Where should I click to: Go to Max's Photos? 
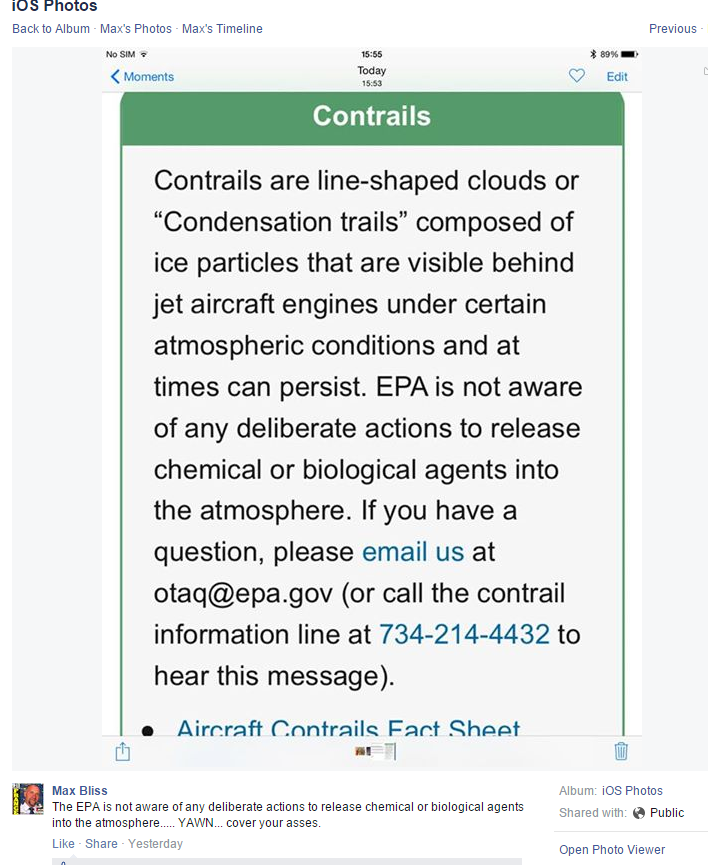click(x=136, y=29)
